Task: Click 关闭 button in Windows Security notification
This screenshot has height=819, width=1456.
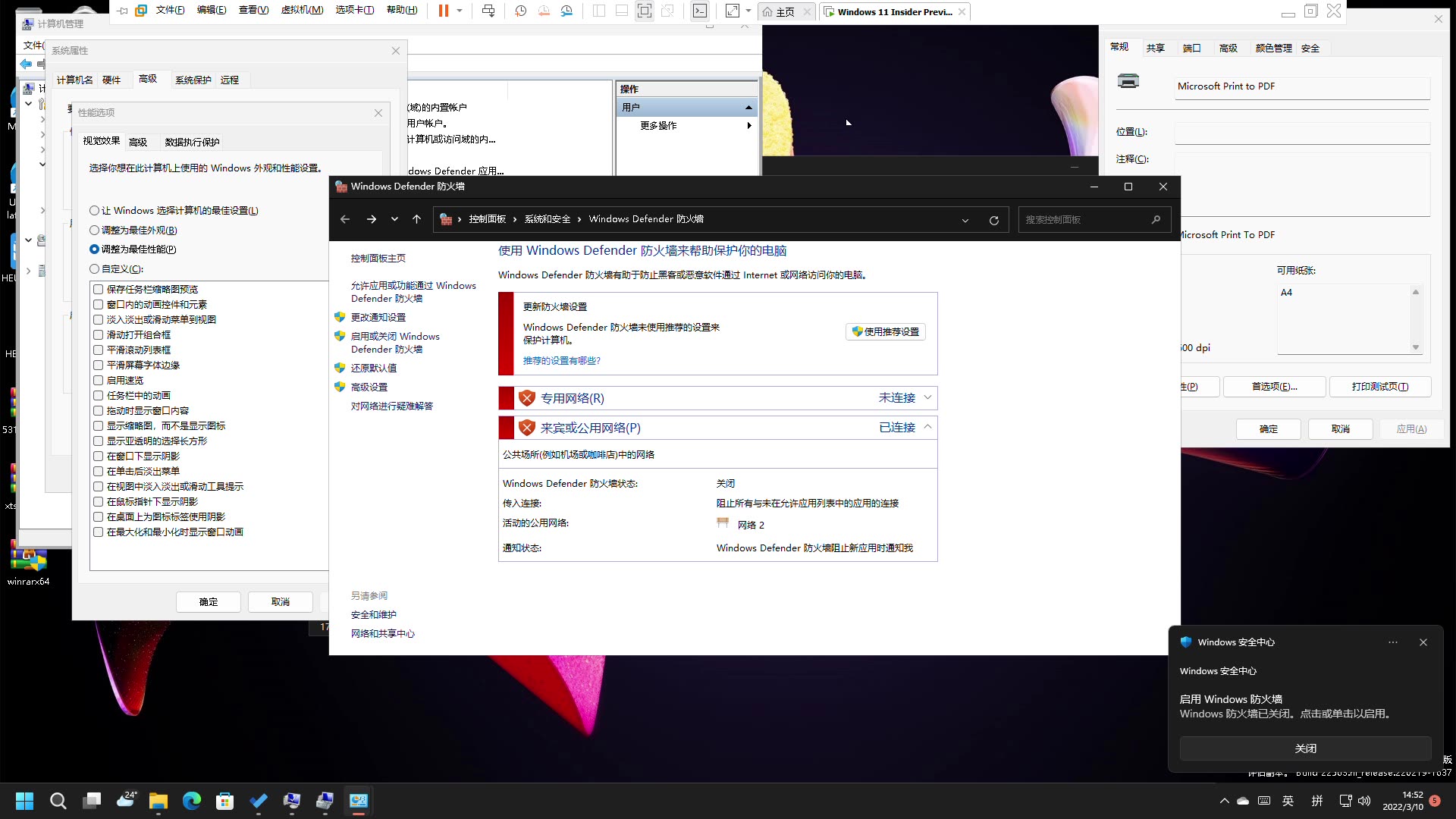Action: pyautogui.click(x=1305, y=748)
